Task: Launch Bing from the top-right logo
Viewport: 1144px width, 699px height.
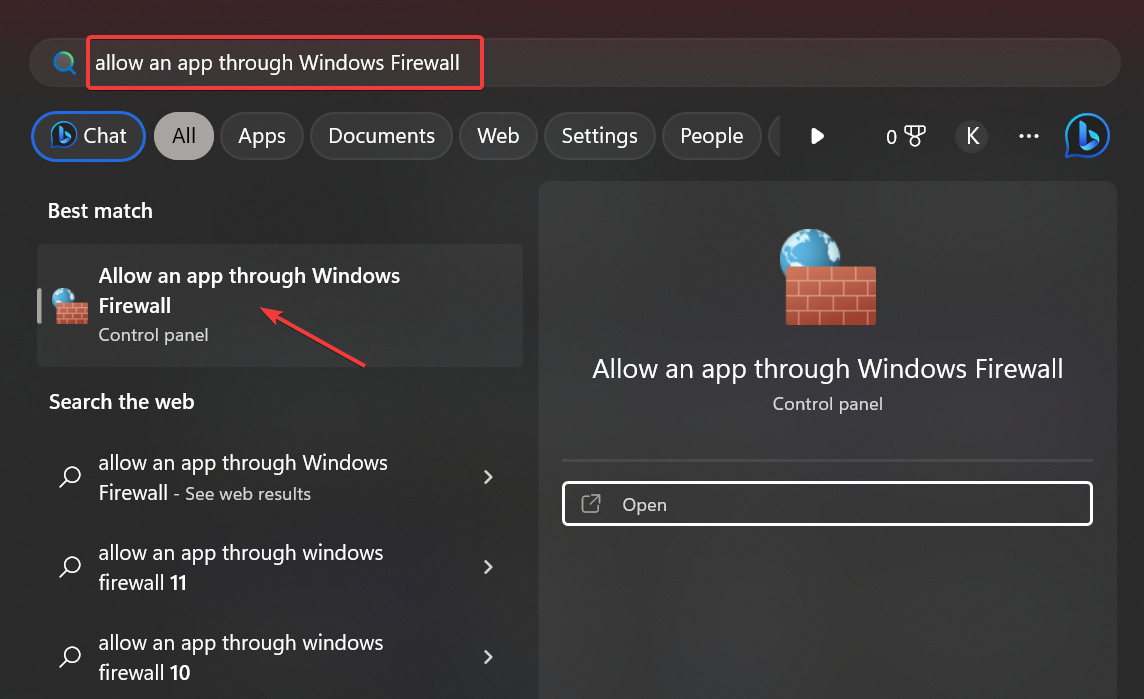Action: (1087, 136)
